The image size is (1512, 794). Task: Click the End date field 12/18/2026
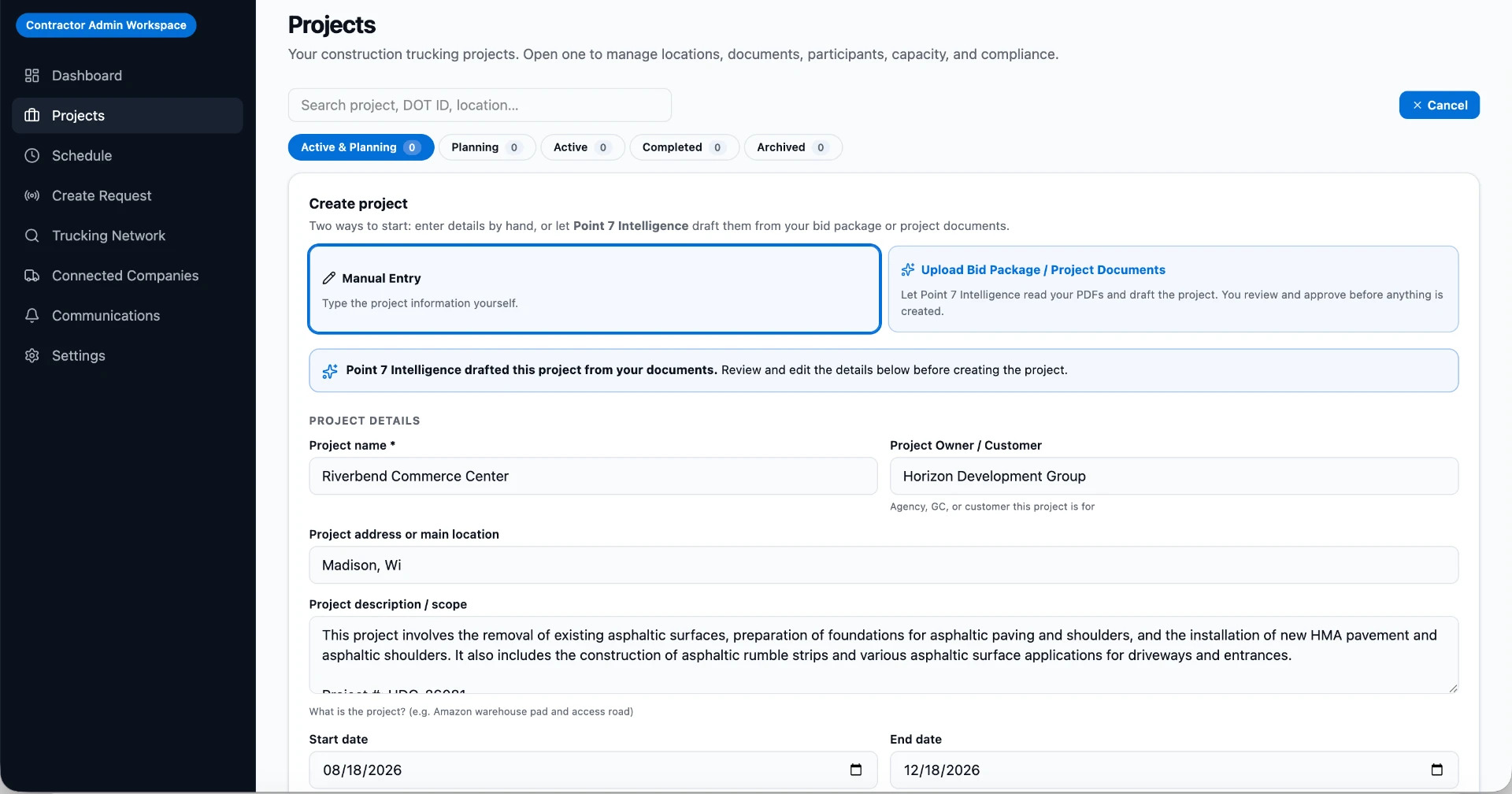coord(1173,770)
